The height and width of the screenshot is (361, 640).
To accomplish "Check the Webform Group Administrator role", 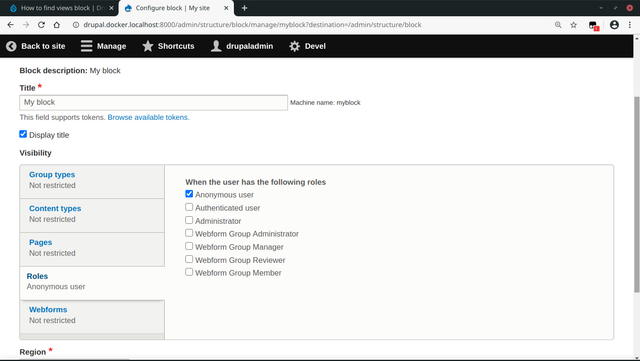I will (x=189, y=233).
